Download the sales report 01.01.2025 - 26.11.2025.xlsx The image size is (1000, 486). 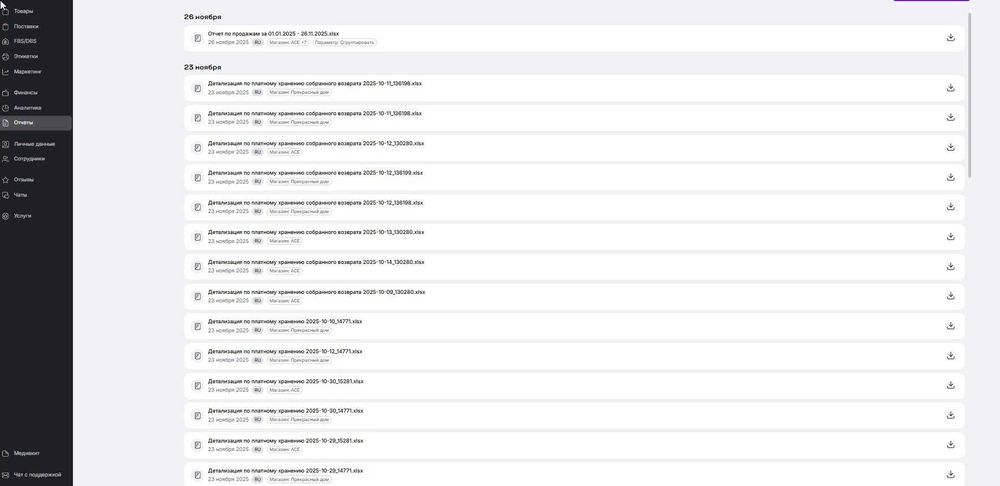(x=950, y=38)
